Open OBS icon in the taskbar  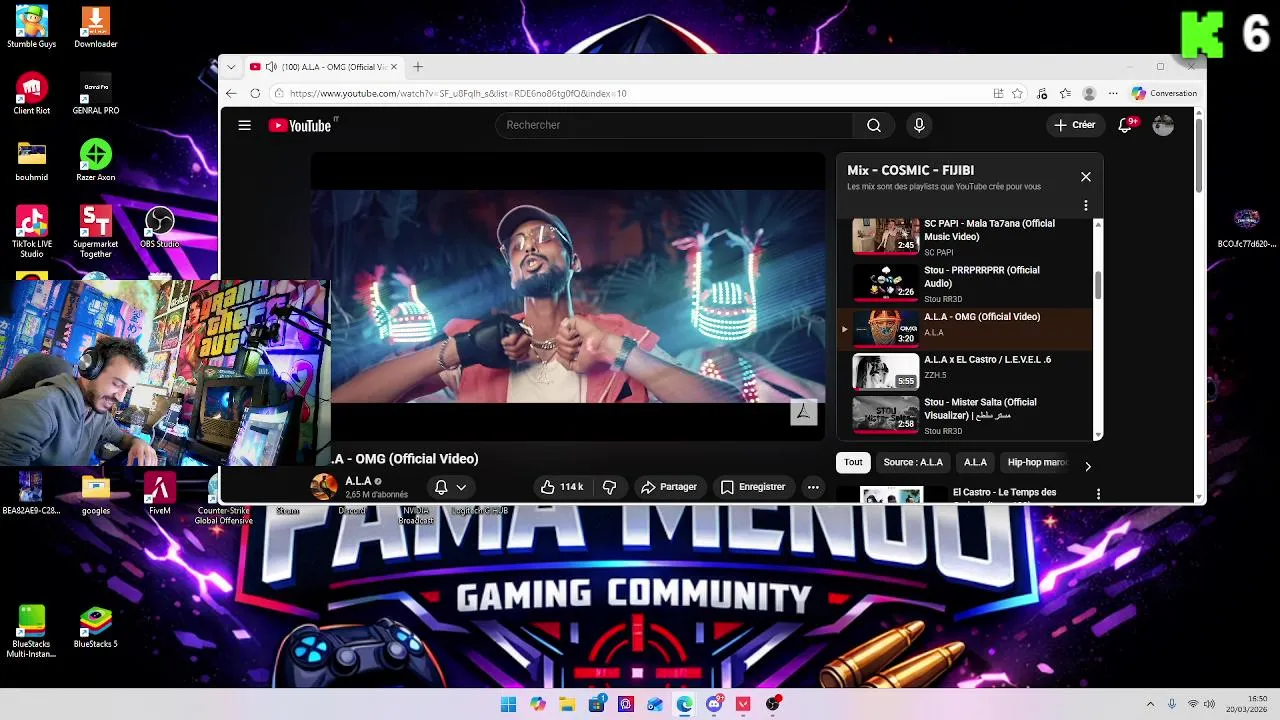pyautogui.click(x=773, y=704)
